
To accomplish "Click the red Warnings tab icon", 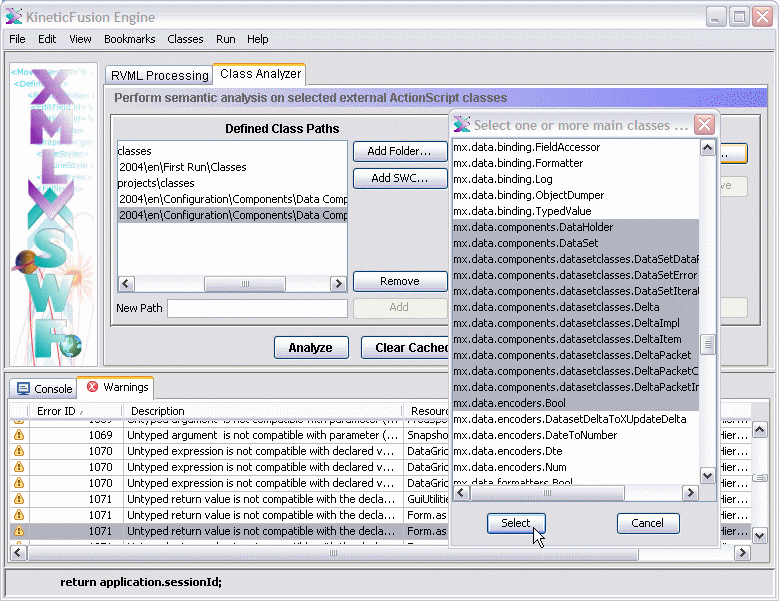I will pyautogui.click(x=93, y=387).
